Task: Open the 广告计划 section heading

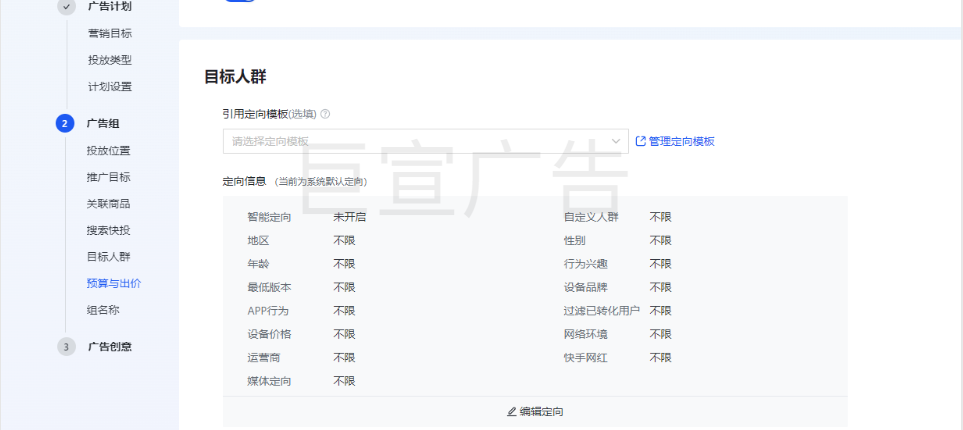Action: tap(109, 7)
